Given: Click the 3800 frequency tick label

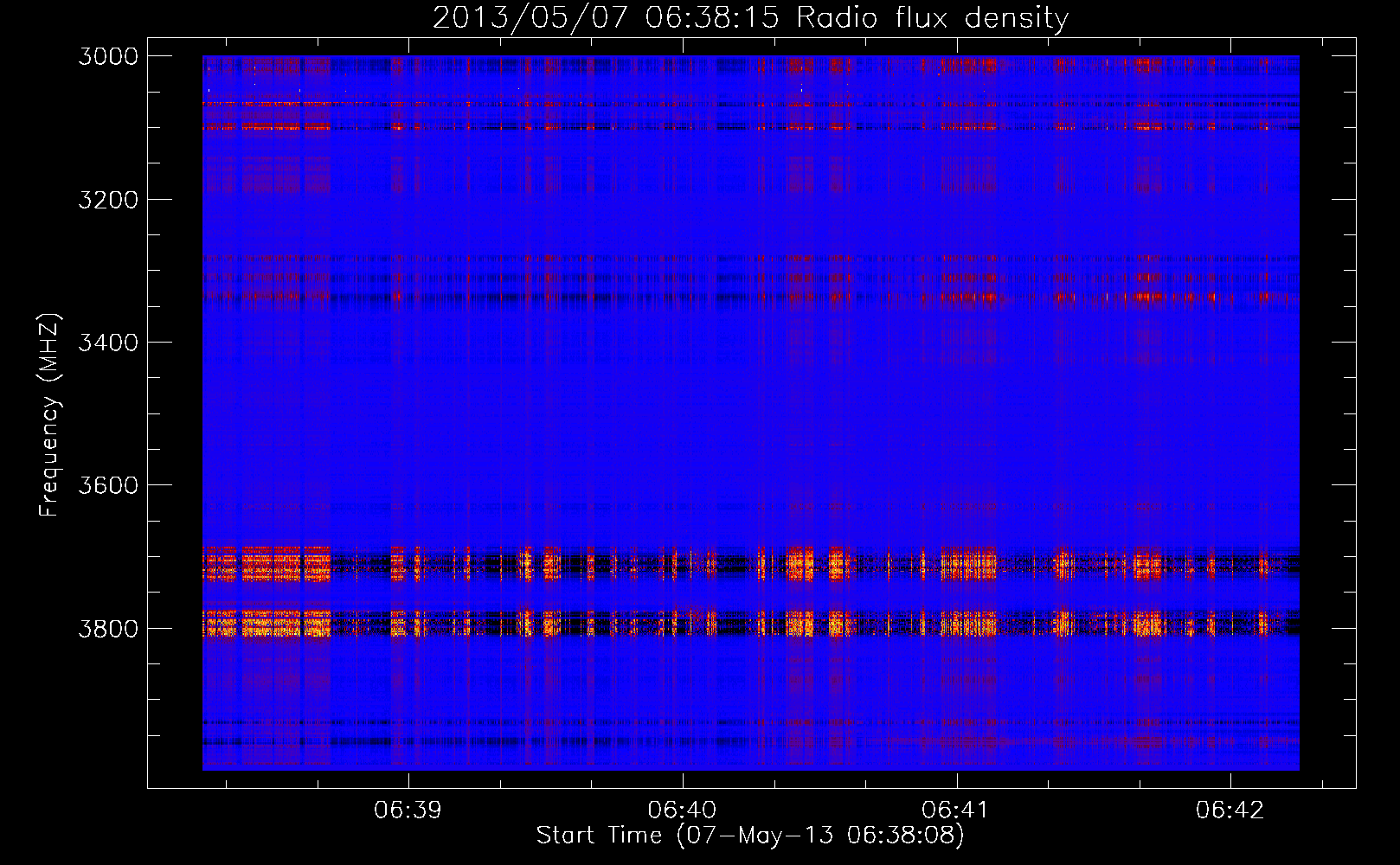Looking at the screenshot, I should click(x=108, y=628).
